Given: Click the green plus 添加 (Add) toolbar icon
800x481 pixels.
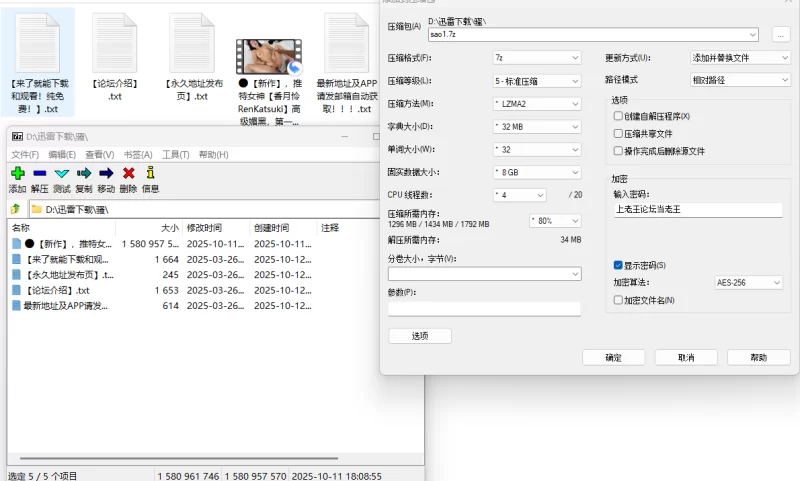Looking at the screenshot, I should pyautogui.click(x=17, y=174).
